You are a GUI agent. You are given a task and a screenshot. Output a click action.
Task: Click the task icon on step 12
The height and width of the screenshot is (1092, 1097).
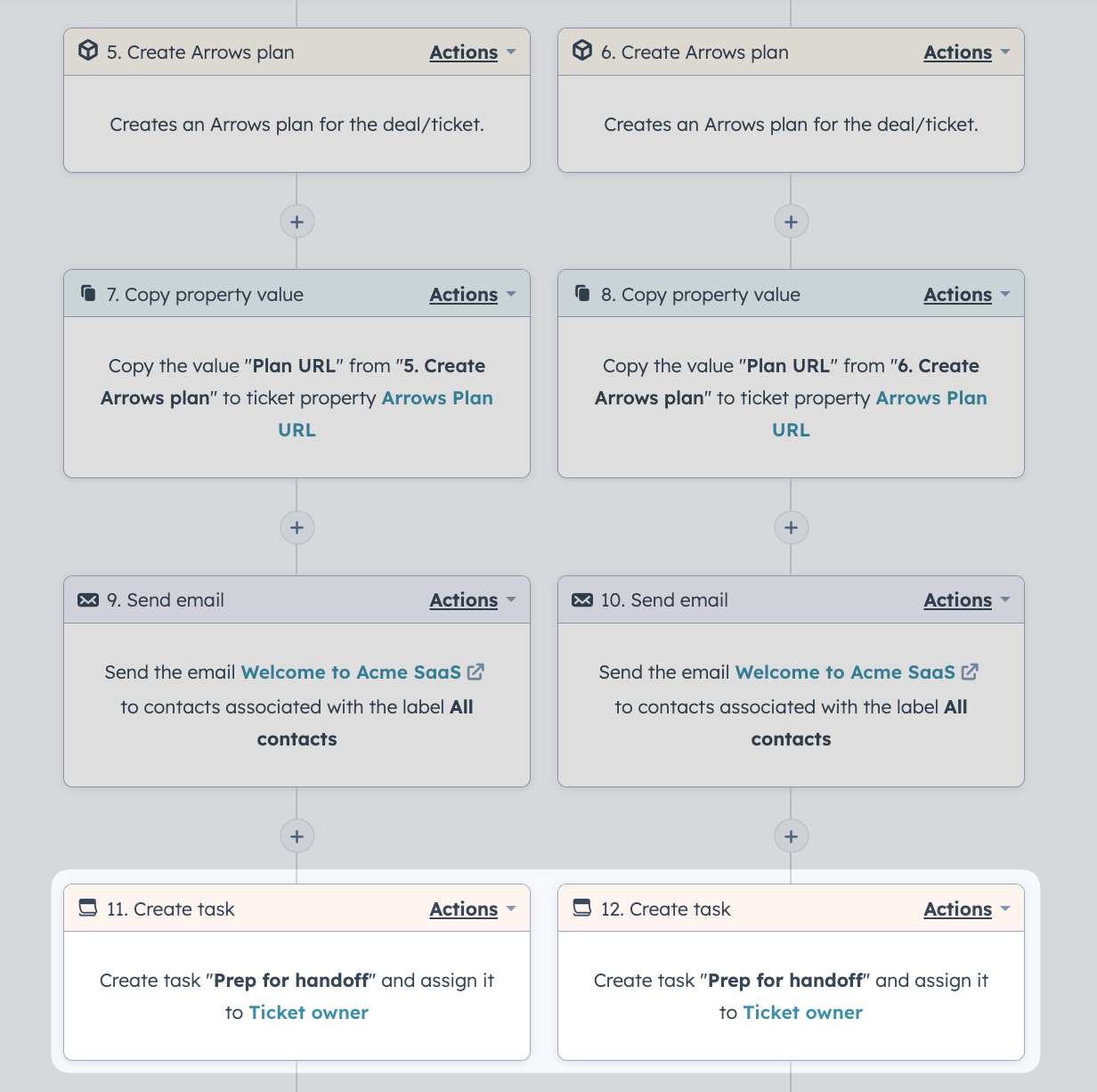point(582,908)
